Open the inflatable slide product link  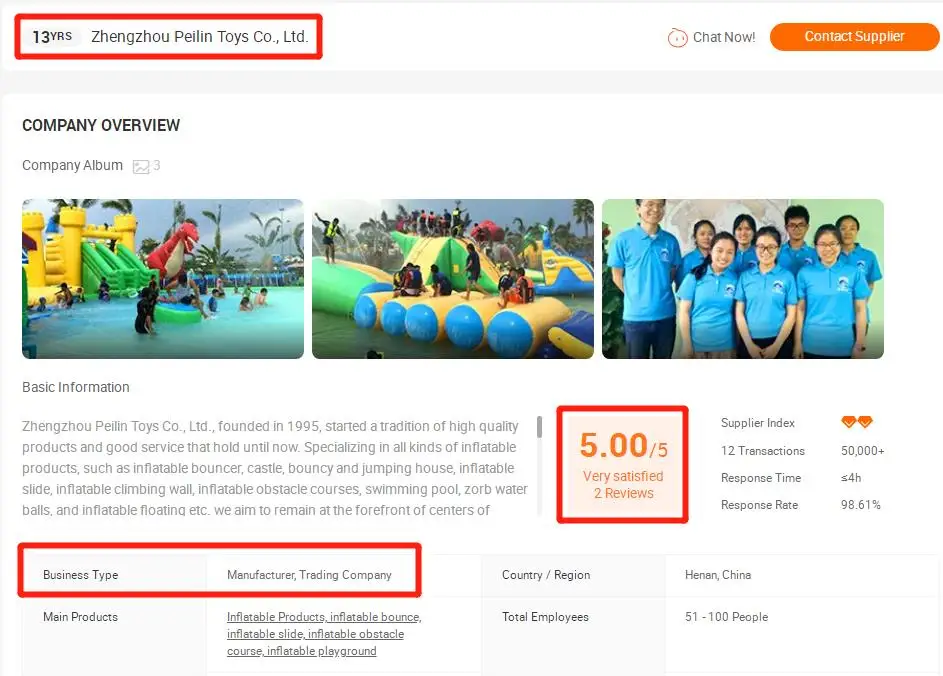coord(265,634)
